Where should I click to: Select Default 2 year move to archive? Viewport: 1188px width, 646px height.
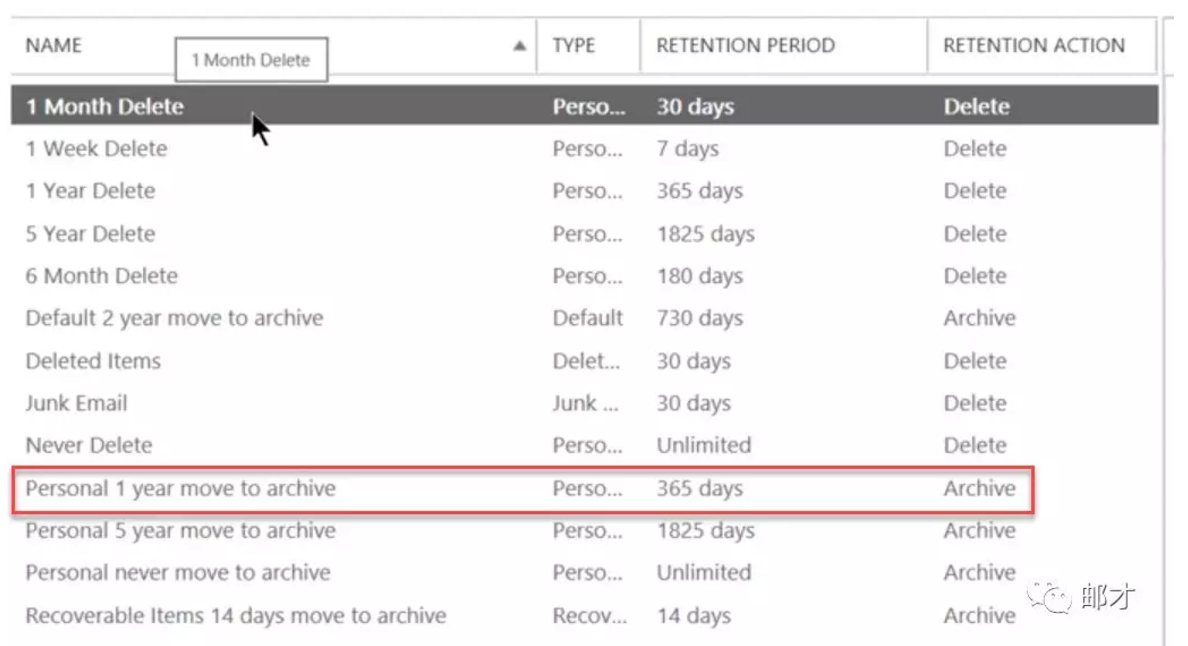coord(174,318)
